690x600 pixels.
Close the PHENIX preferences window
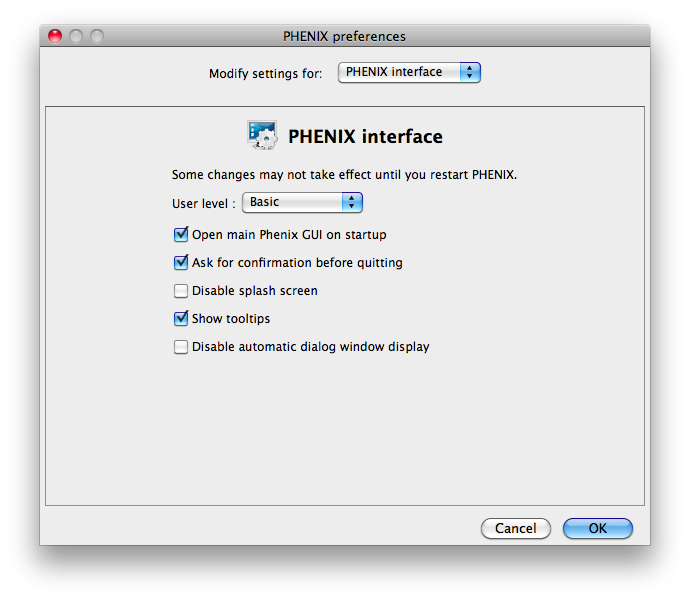point(55,36)
